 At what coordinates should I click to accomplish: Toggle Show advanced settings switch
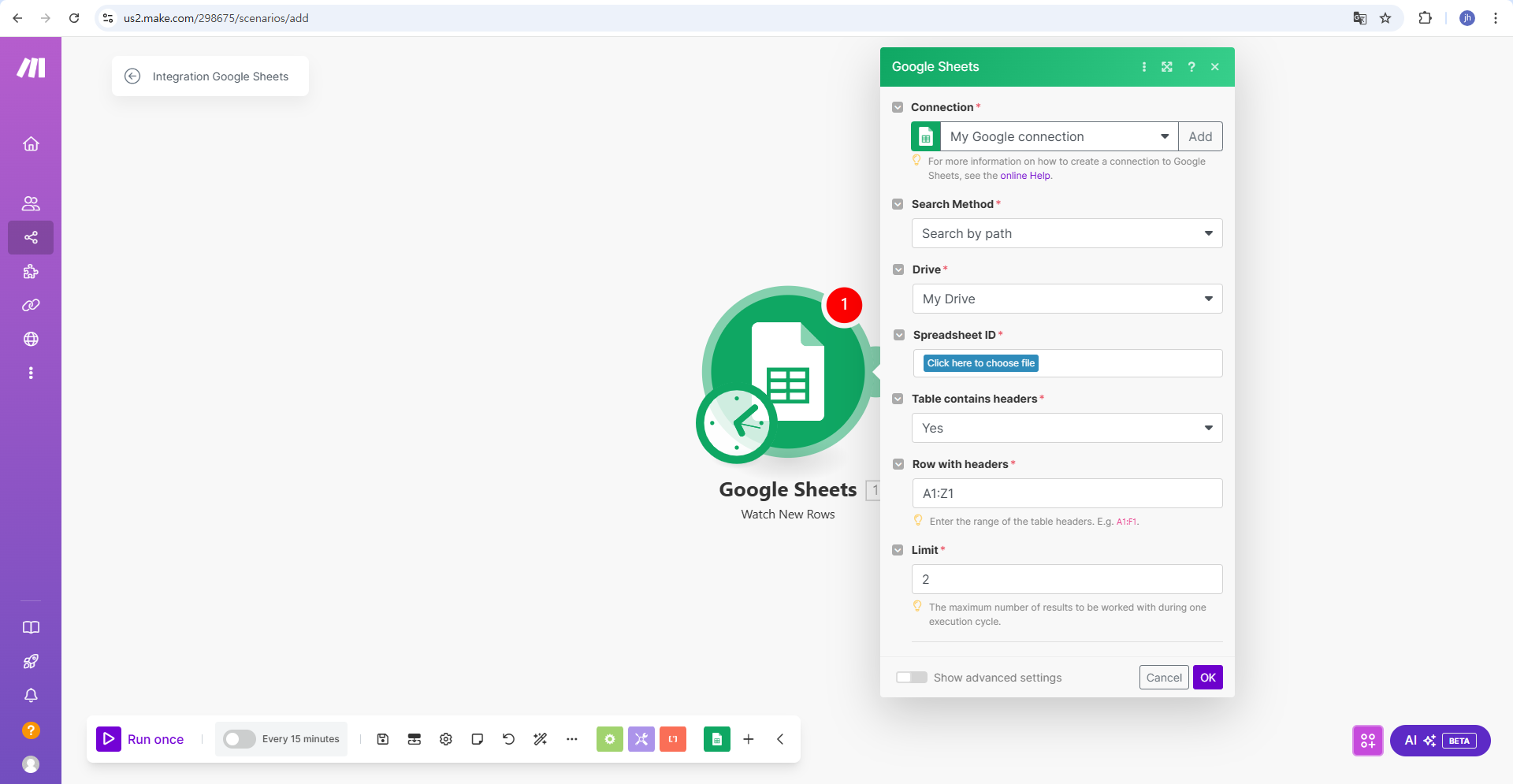coord(912,678)
